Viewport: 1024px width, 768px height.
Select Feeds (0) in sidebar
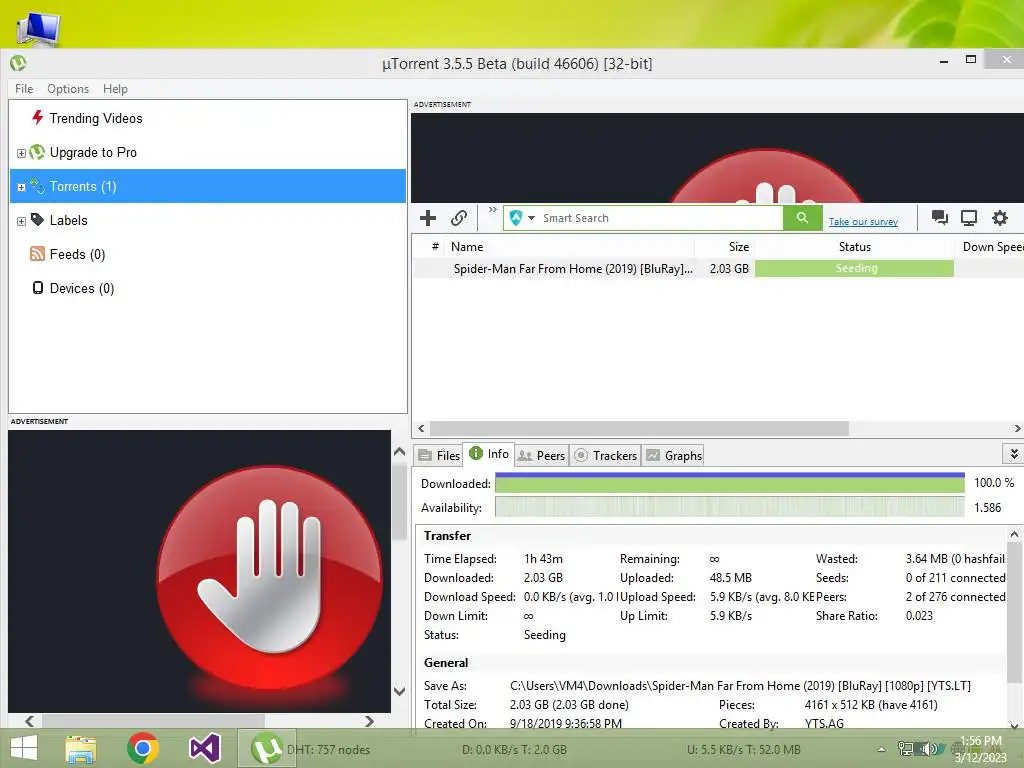point(77,254)
